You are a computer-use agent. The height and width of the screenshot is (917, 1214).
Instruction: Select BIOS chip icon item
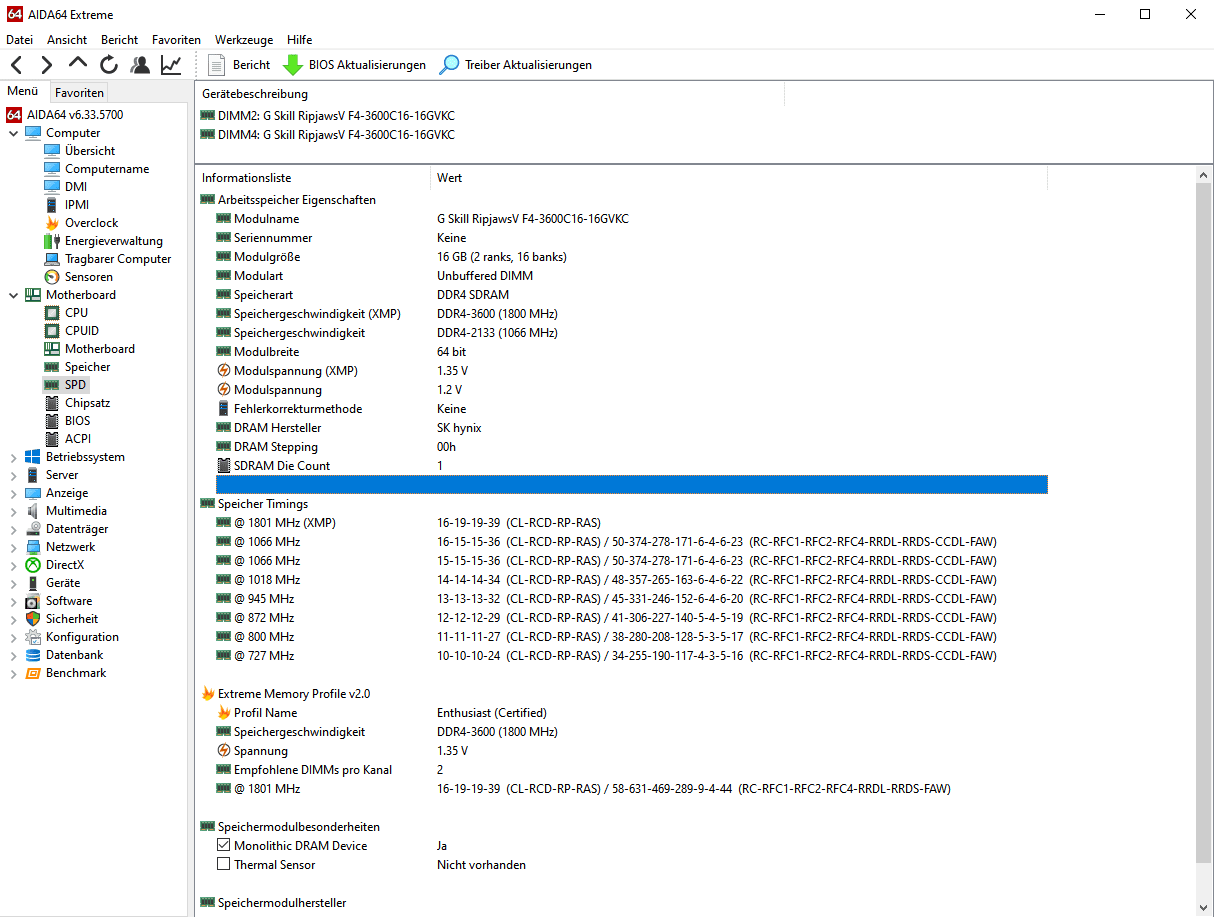[x=77, y=421]
